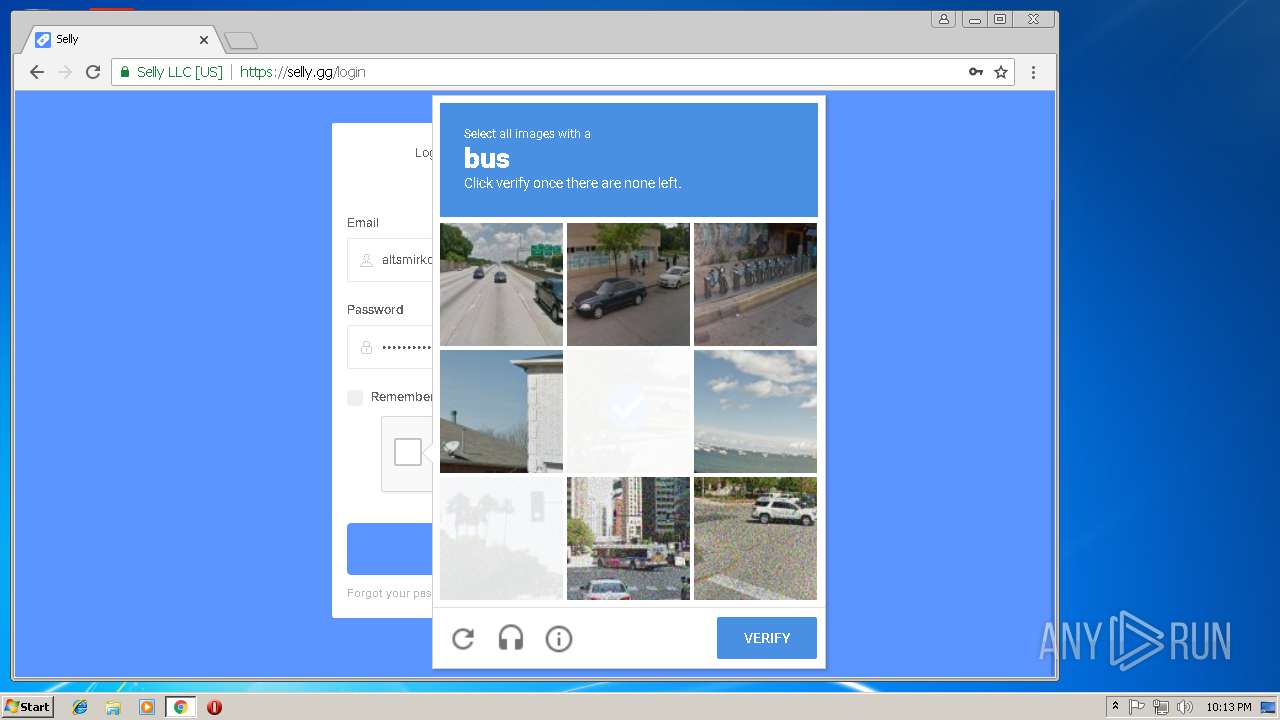Open a new tab

click(241, 41)
